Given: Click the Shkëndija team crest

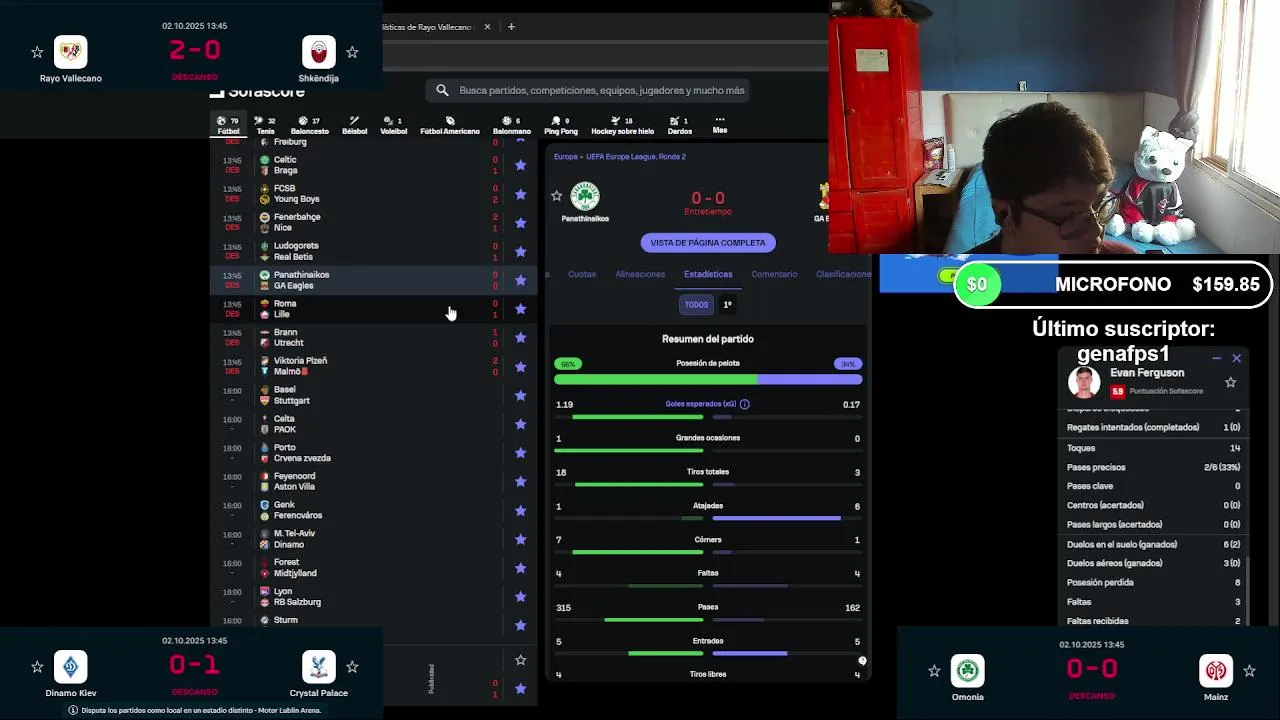Looking at the screenshot, I should [318, 51].
